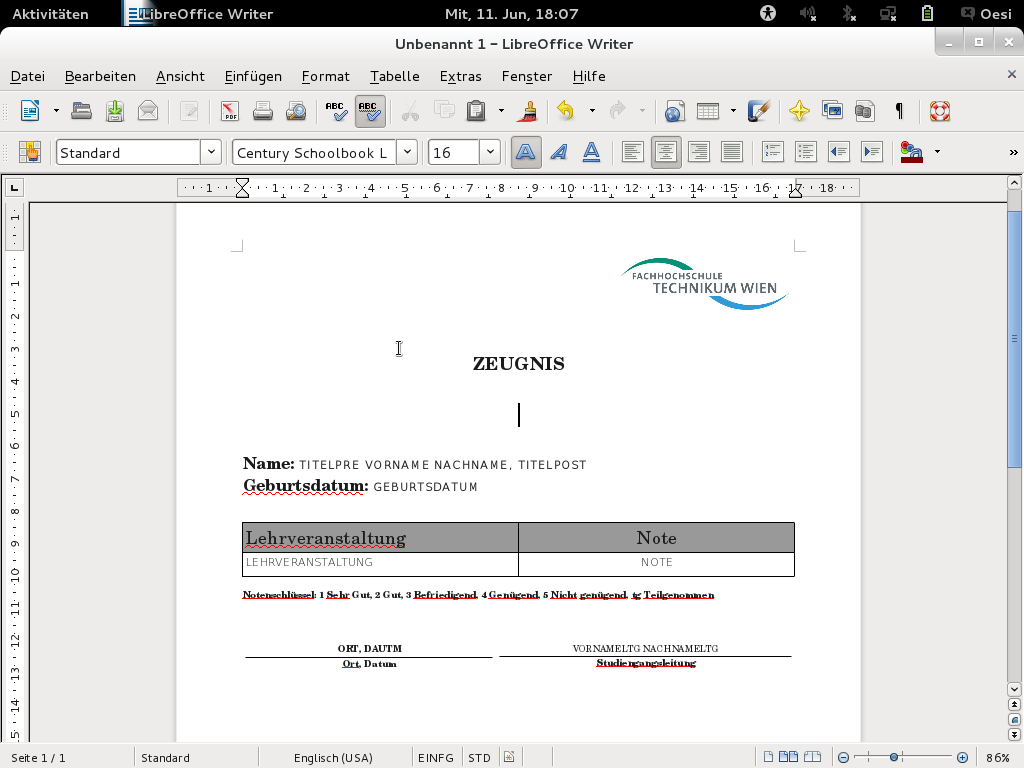
Task: Toggle bold formatting button
Action: coord(526,152)
